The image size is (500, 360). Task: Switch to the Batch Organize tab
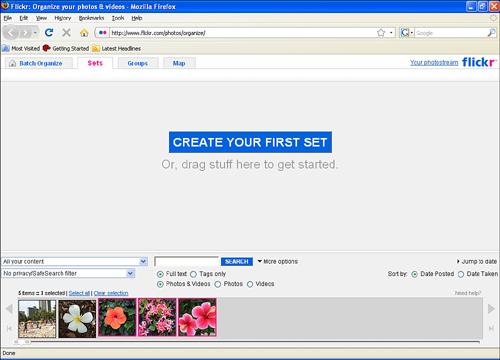click(x=39, y=63)
